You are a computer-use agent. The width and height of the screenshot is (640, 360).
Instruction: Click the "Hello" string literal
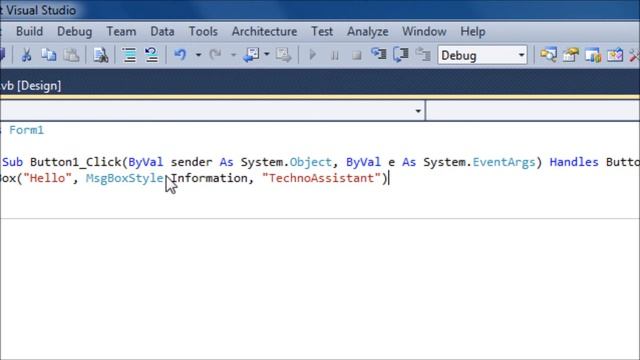47,178
